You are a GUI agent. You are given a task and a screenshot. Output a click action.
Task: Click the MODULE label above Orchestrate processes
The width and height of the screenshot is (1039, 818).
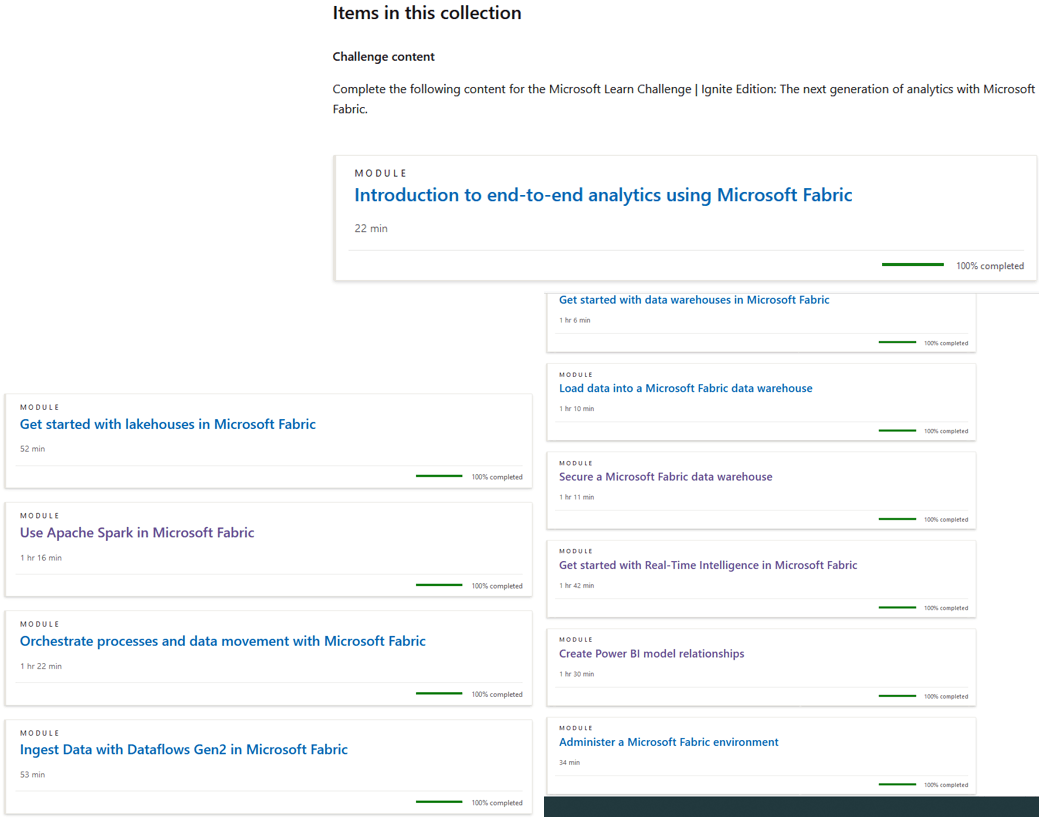[x=39, y=624]
